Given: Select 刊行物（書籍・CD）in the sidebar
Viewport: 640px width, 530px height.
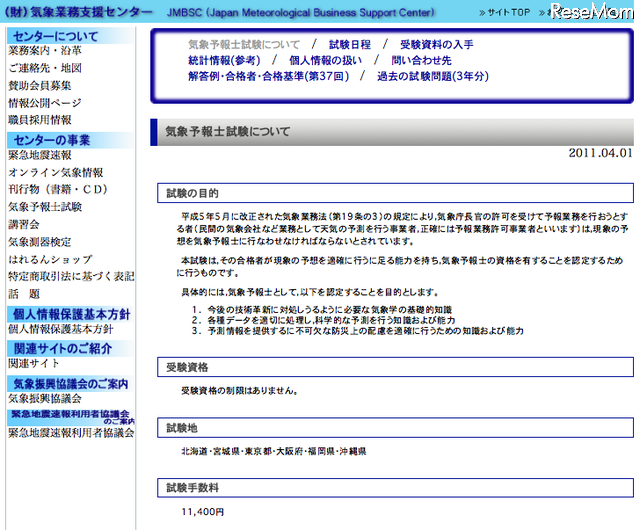Looking at the screenshot, I should tap(57, 189).
